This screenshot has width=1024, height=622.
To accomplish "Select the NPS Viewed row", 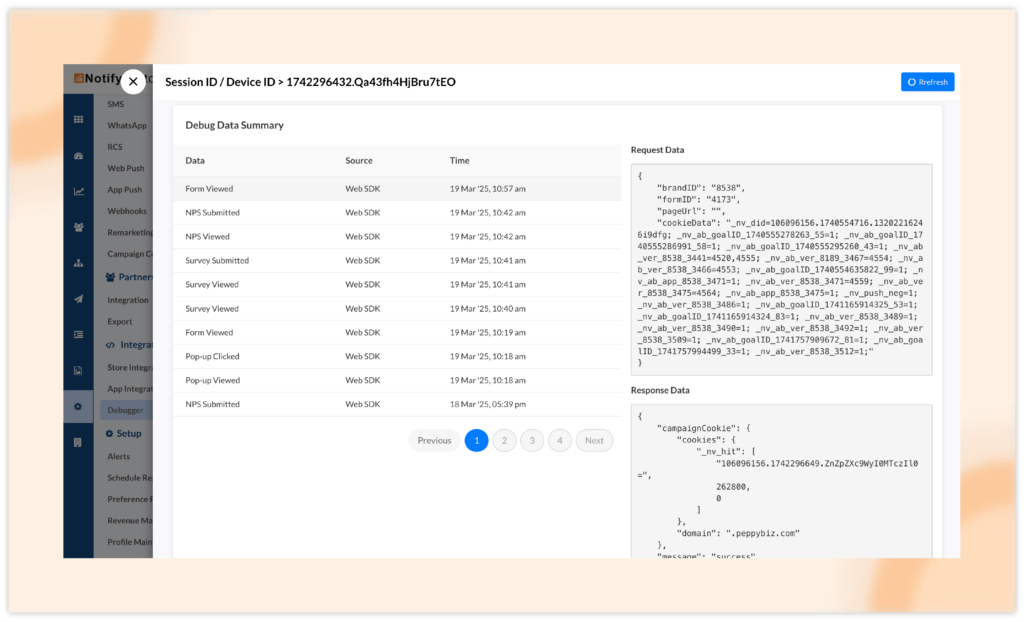I will point(397,237).
